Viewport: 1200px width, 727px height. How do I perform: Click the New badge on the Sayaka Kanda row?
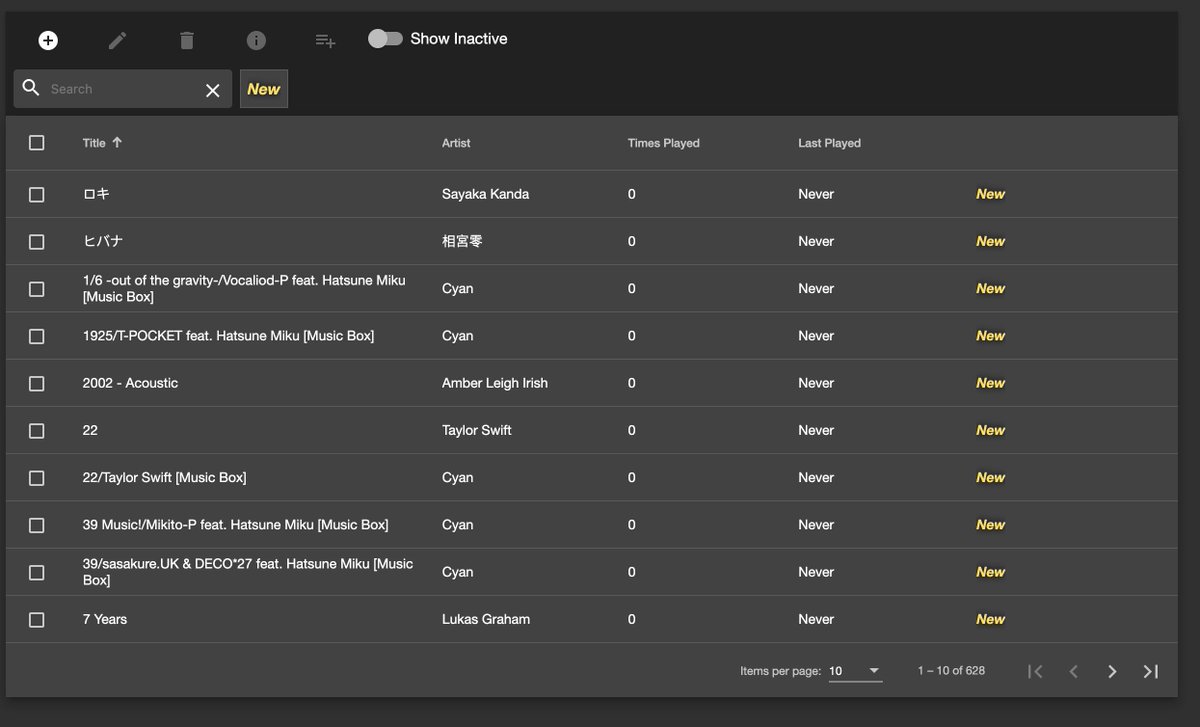click(x=990, y=194)
